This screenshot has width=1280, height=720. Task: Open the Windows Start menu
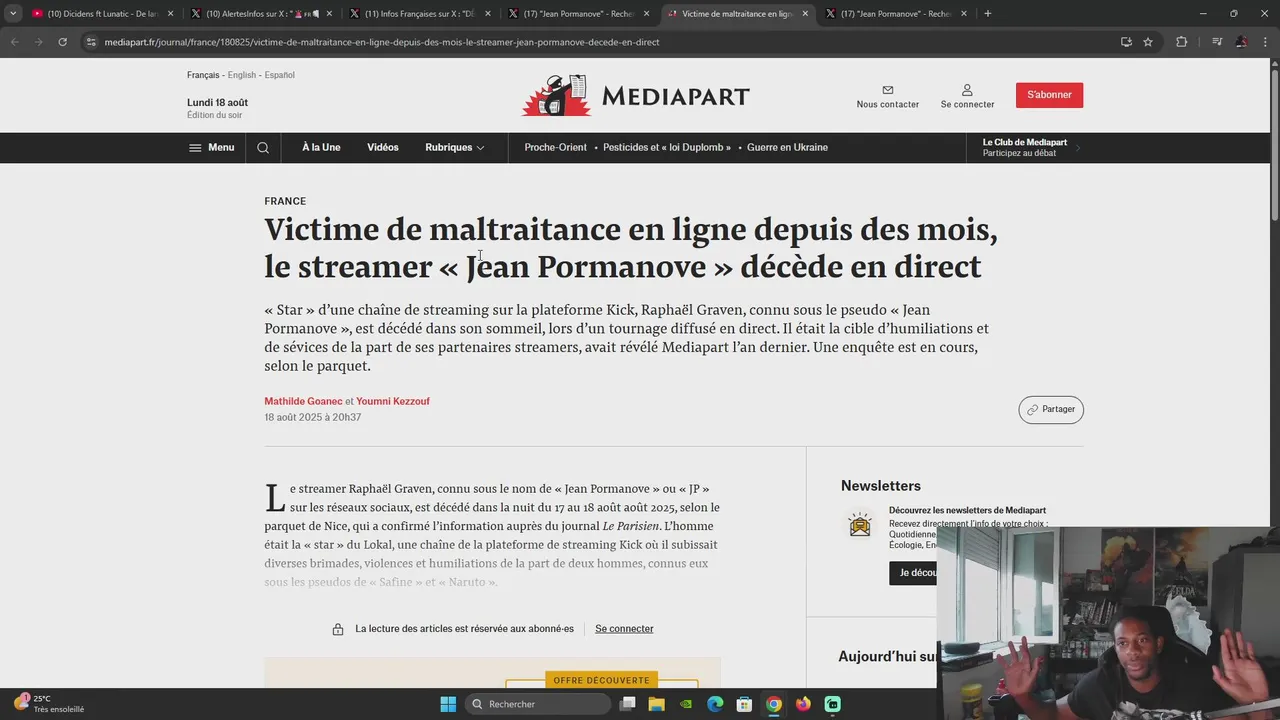(x=448, y=704)
